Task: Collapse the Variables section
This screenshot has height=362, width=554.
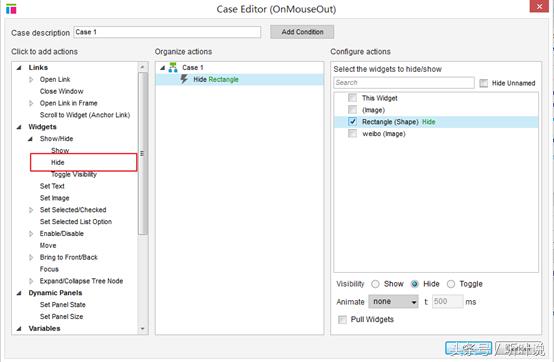Action: point(19,328)
